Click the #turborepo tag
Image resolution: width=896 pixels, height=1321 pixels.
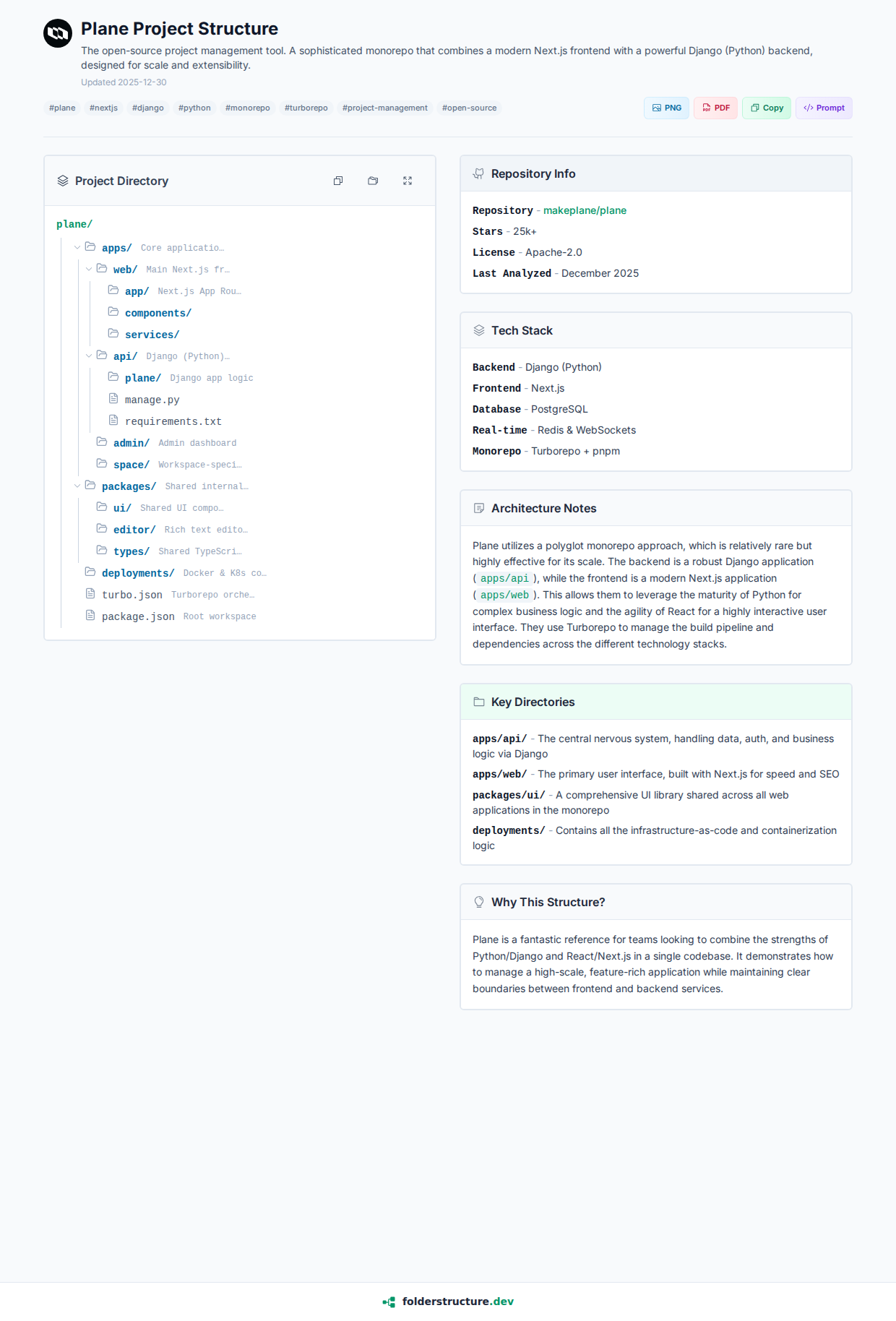tap(306, 108)
